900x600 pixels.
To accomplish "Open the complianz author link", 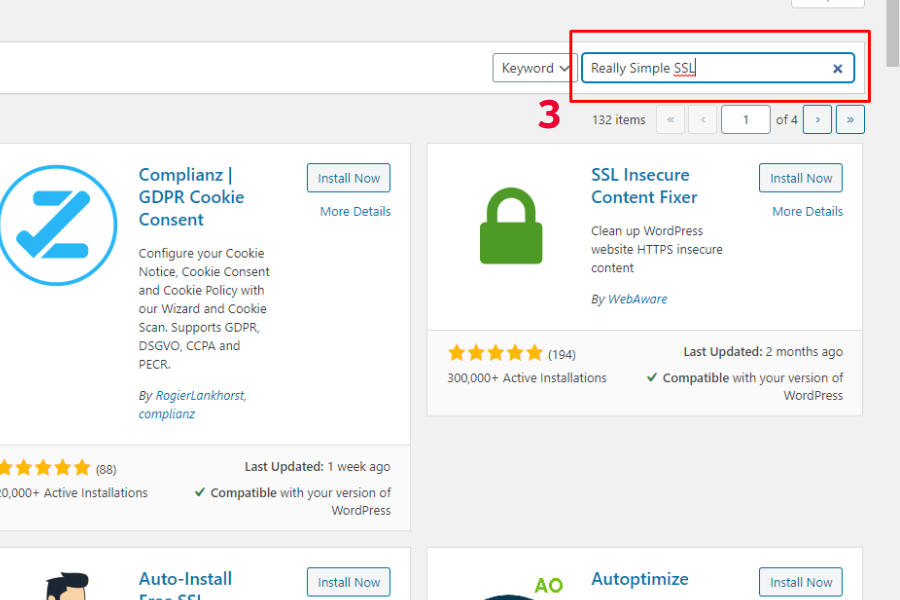I will (x=166, y=414).
